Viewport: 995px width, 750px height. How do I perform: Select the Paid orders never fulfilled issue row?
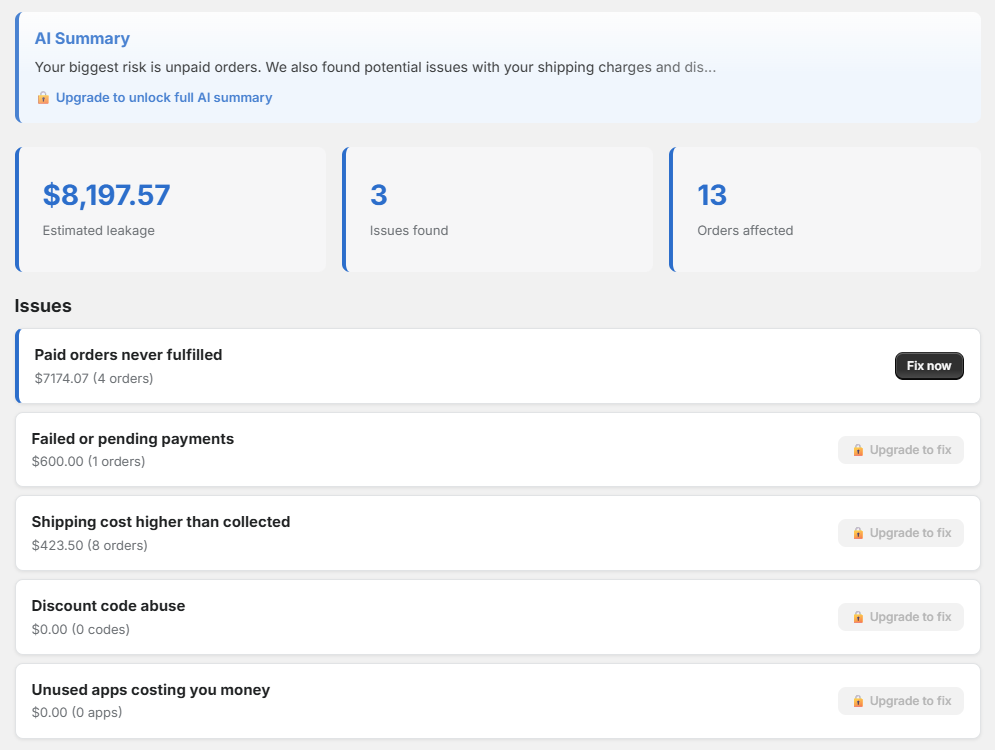(498, 366)
